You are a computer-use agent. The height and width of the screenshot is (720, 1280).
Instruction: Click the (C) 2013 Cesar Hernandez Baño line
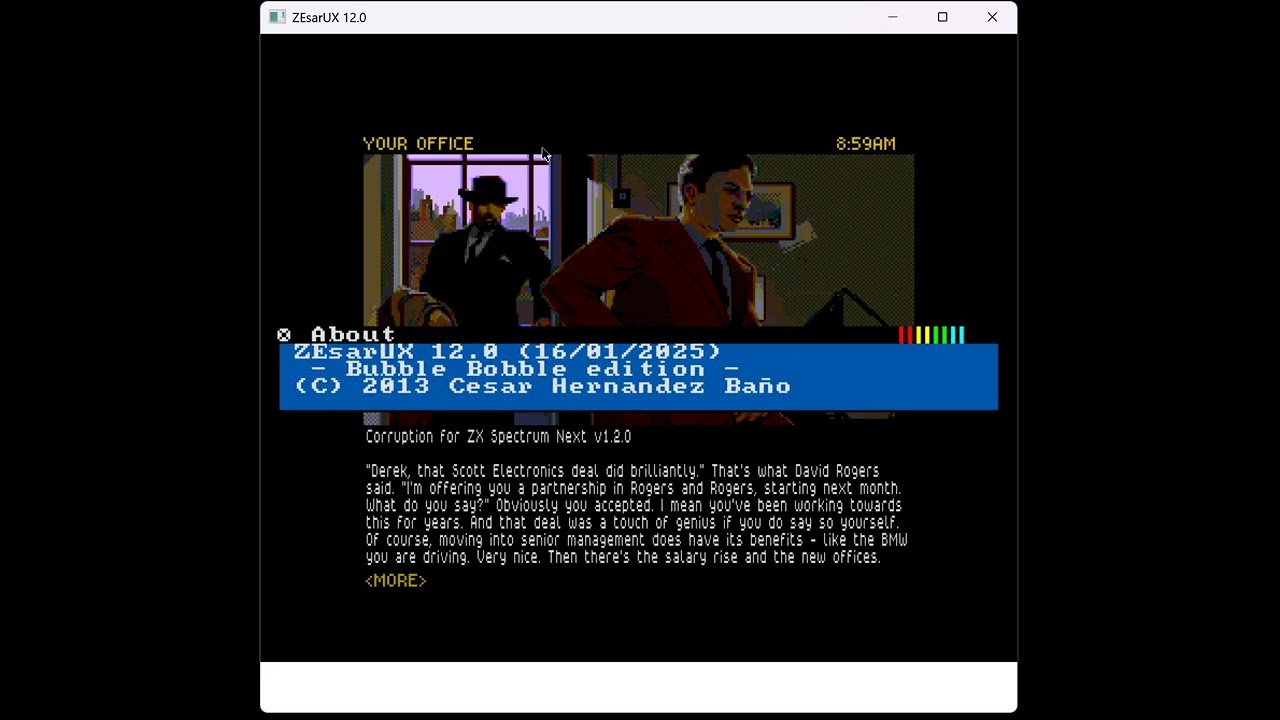tap(543, 386)
